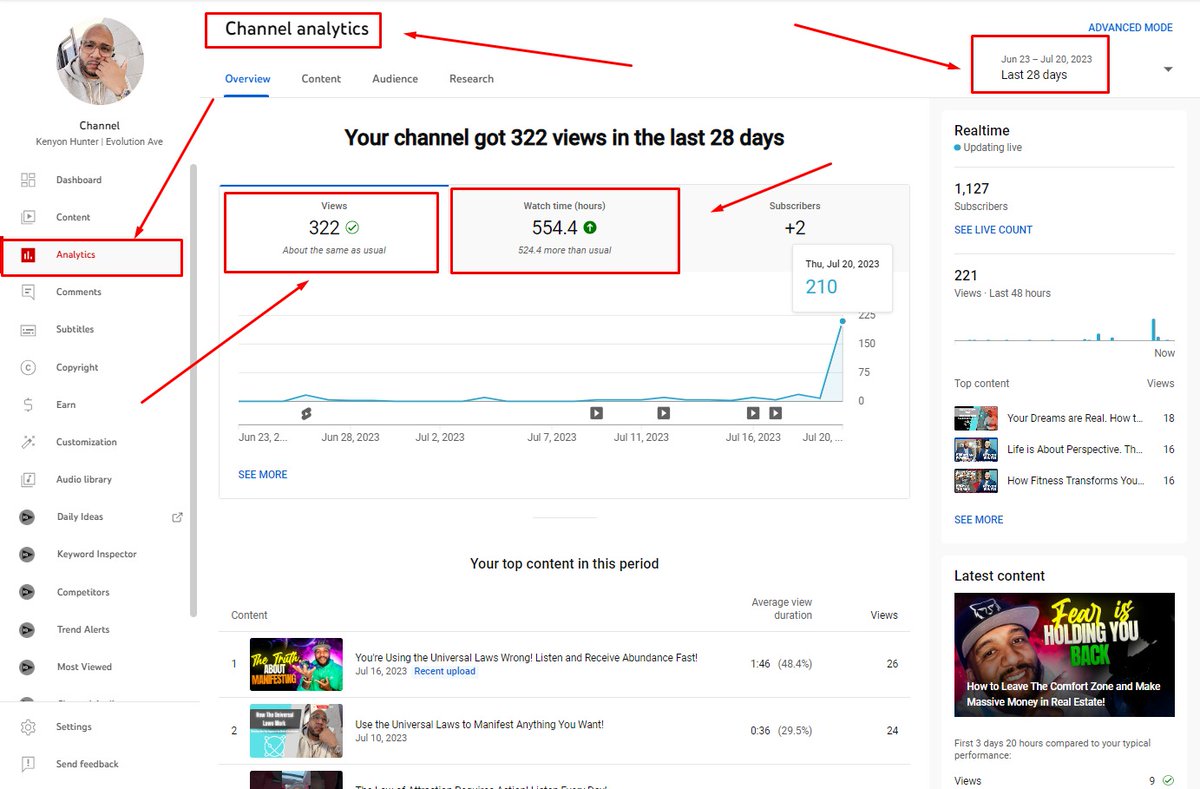Open Dashboard grid icon in sidebar
The height and width of the screenshot is (789, 1200).
pyautogui.click(x=28, y=180)
